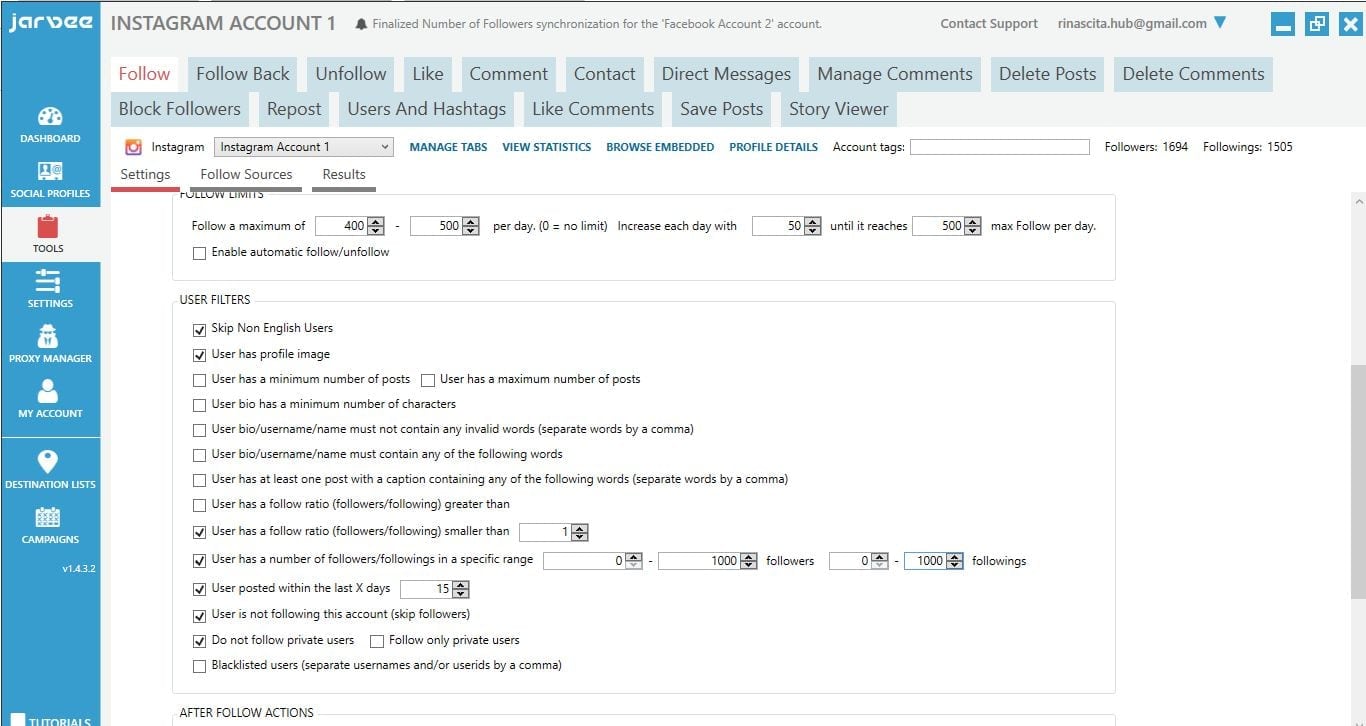
Task: Adjust follow ratio smaller than stepper
Action: tap(579, 532)
